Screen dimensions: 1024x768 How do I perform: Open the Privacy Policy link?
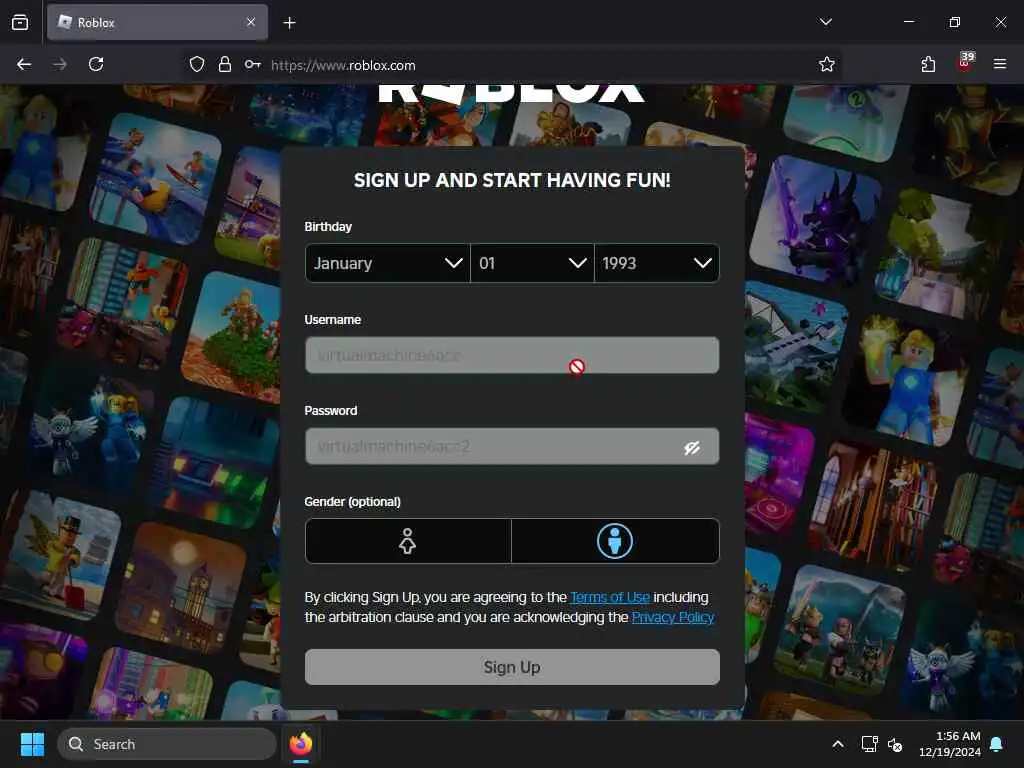tap(673, 617)
